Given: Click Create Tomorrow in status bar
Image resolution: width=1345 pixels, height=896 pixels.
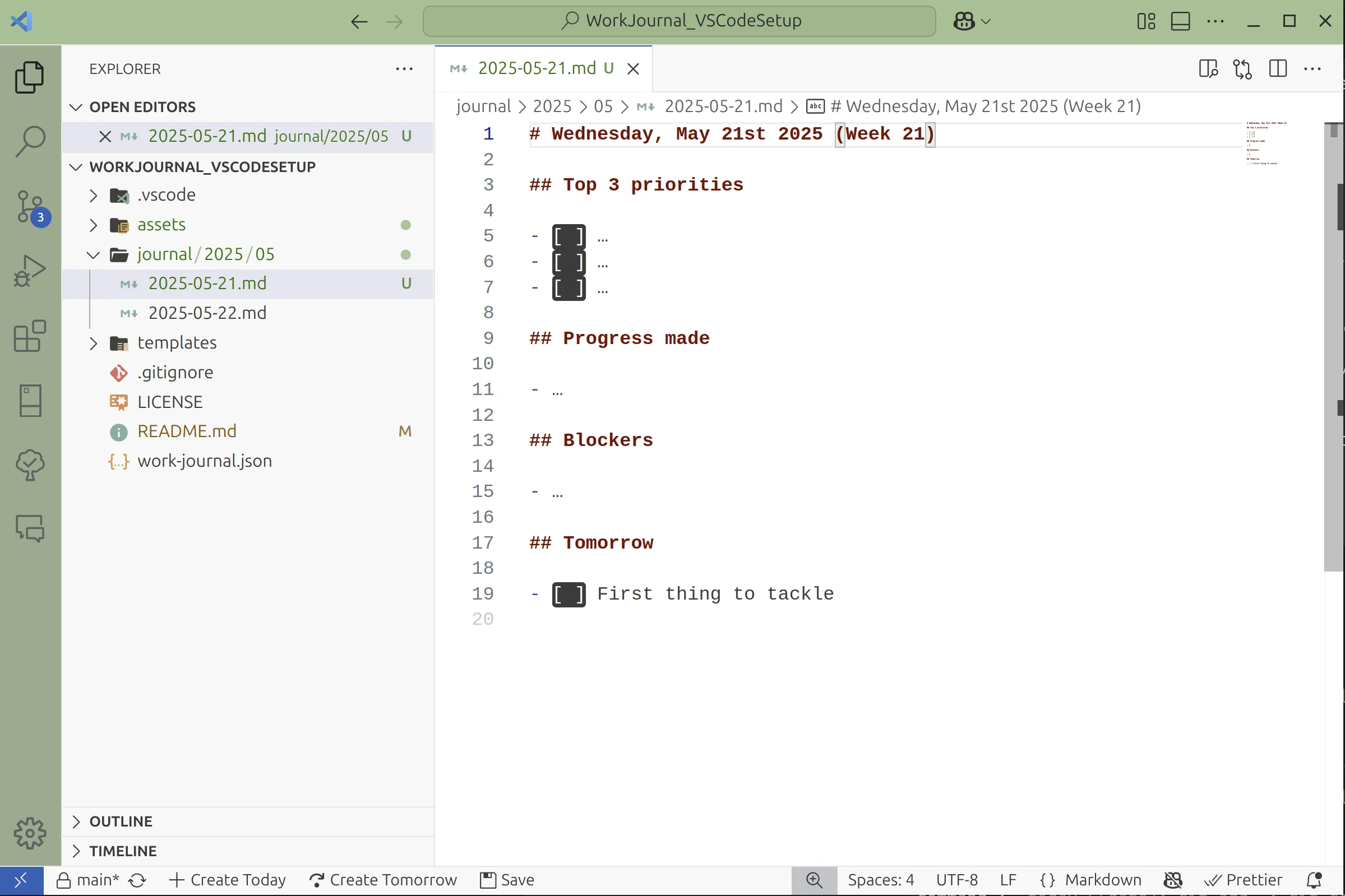Looking at the screenshot, I should tap(382, 880).
